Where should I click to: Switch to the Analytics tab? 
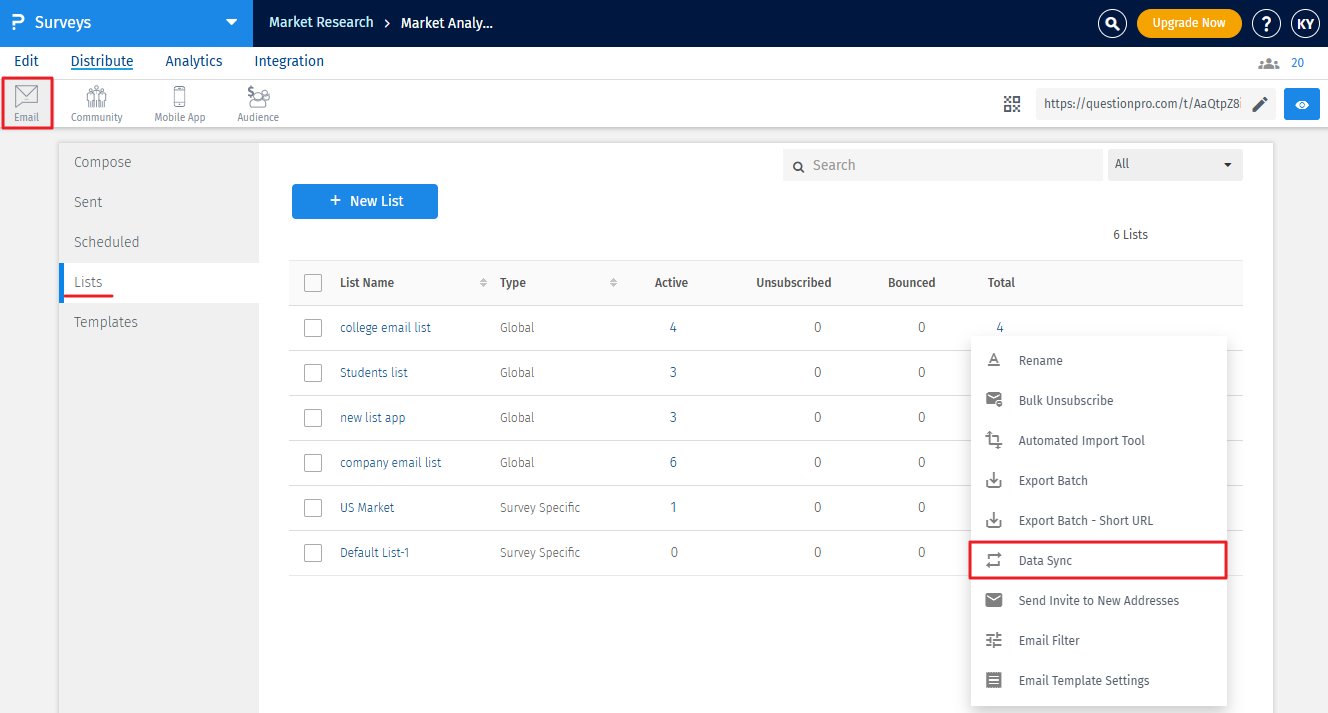tap(194, 62)
